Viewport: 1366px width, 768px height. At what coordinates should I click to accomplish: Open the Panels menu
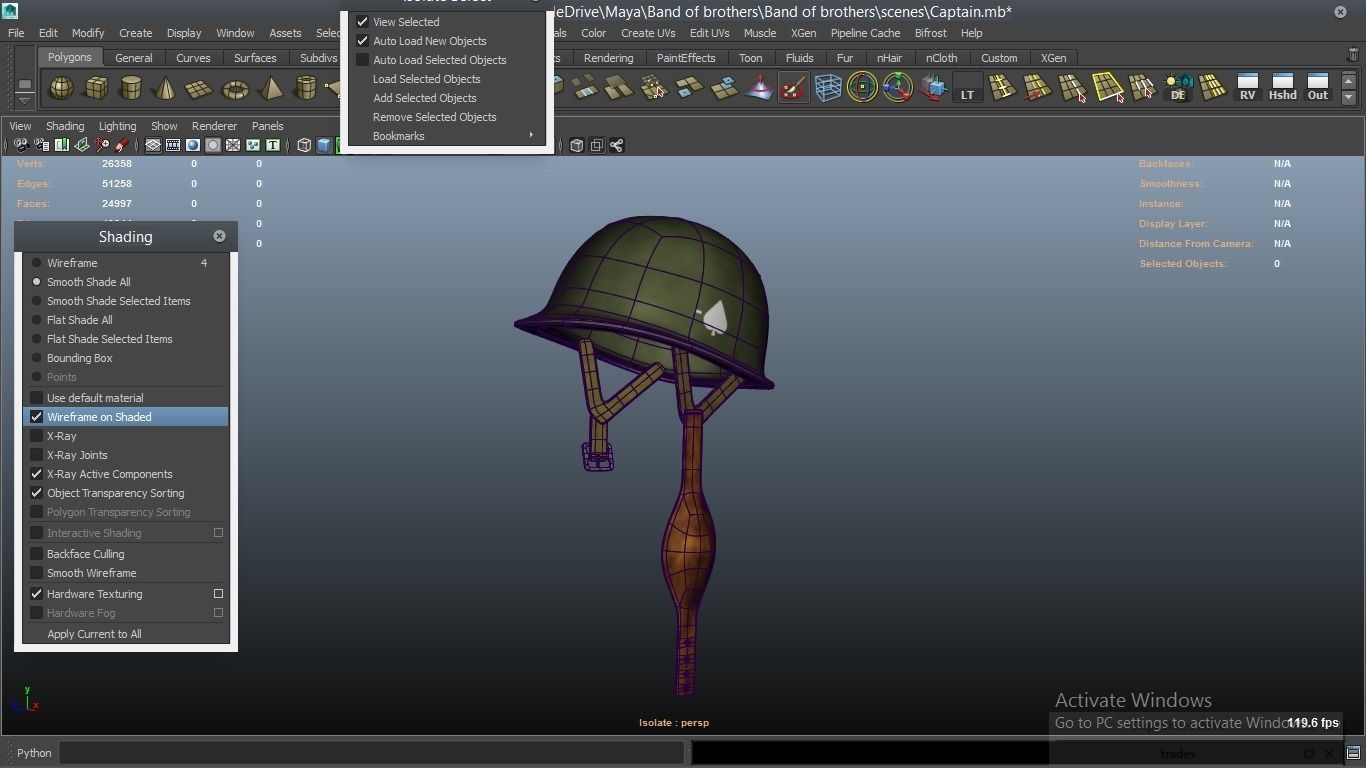(x=267, y=126)
